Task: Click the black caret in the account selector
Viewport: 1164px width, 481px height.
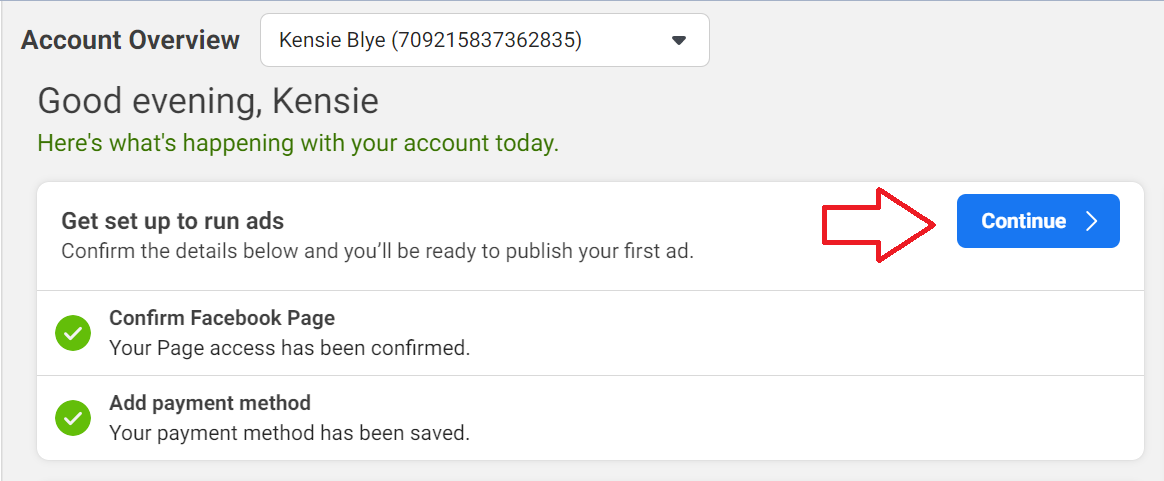Action: (x=679, y=40)
